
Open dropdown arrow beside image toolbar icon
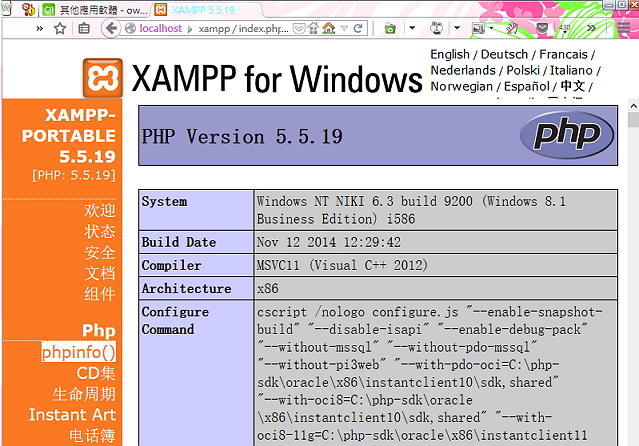pos(491,28)
